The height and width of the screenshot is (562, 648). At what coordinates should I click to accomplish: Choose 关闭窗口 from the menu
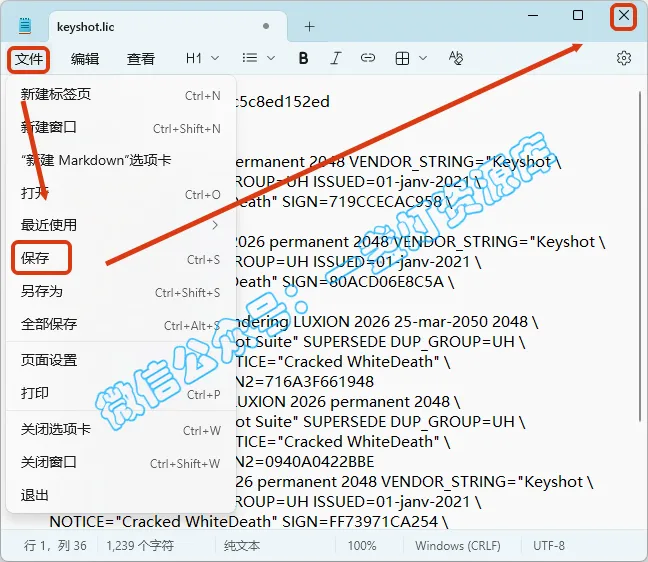pos(121,462)
